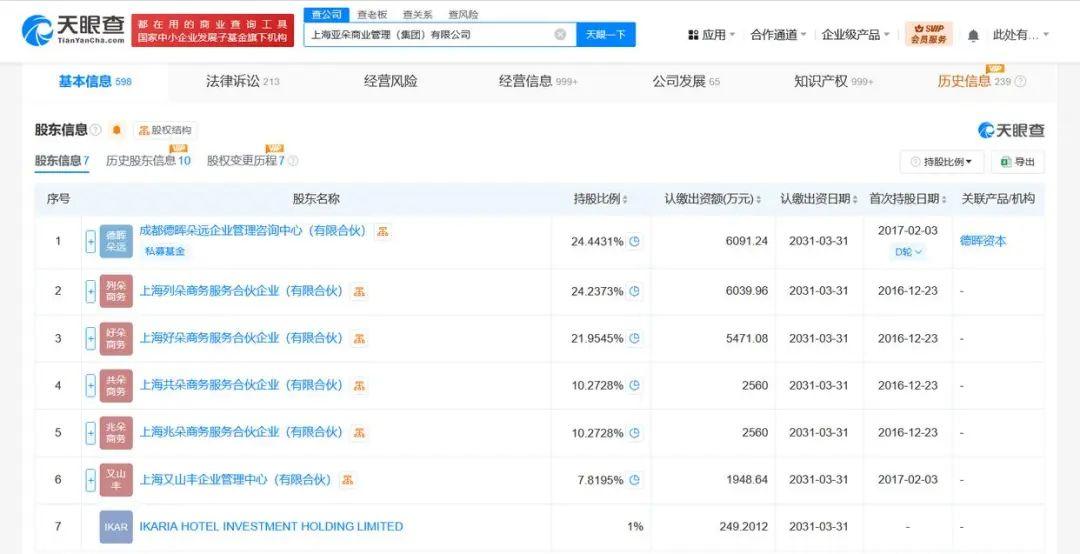Screen dimensions: 1080x554
Task: Switch to 公司发展 tab
Action: (686, 81)
